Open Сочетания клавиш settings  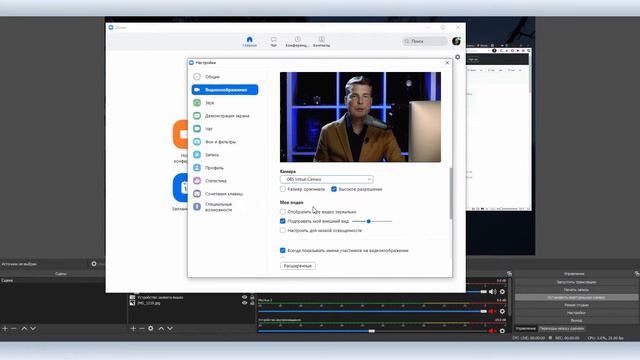click(x=224, y=194)
